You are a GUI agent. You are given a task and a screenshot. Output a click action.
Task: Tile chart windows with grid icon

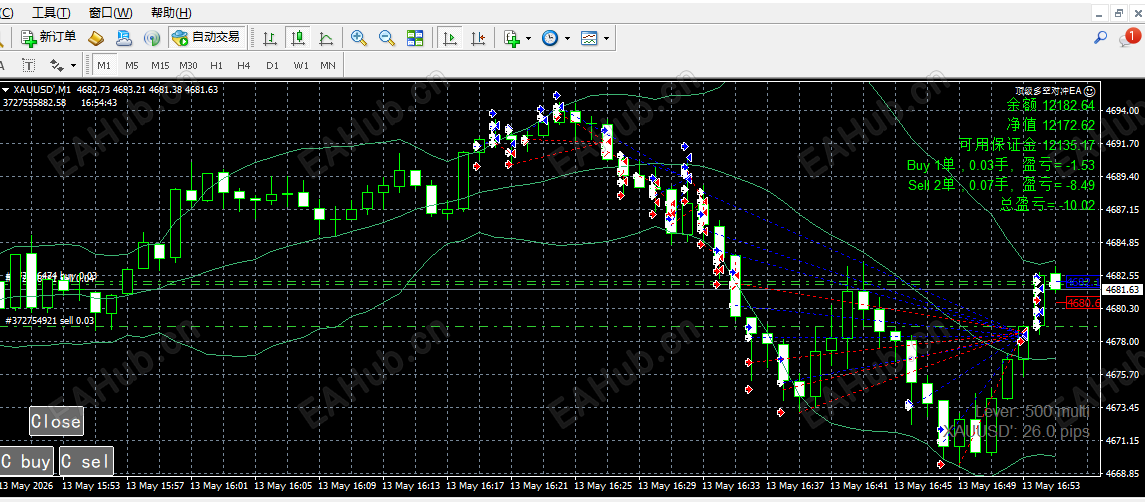click(416, 38)
